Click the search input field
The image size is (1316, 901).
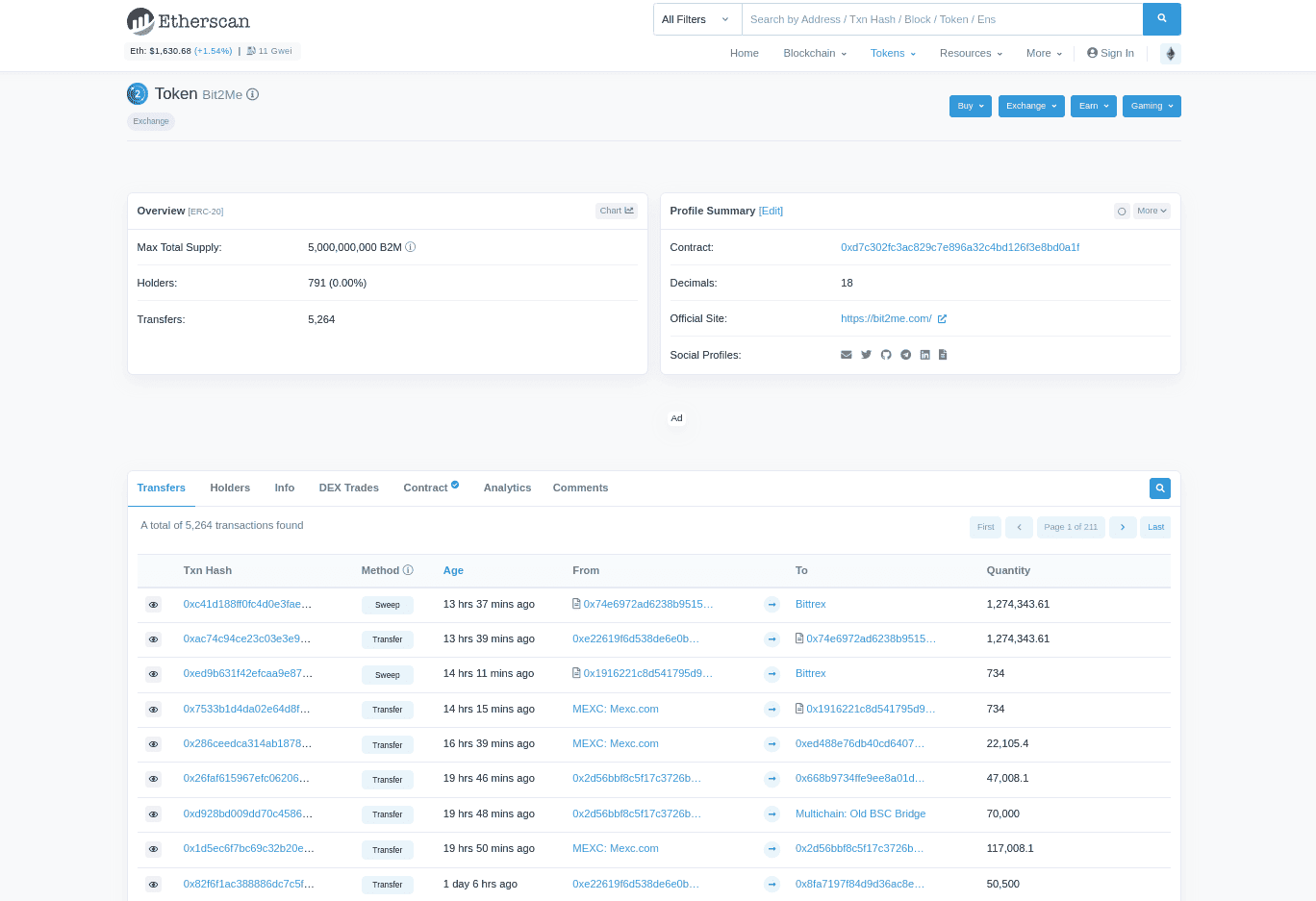[x=942, y=19]
